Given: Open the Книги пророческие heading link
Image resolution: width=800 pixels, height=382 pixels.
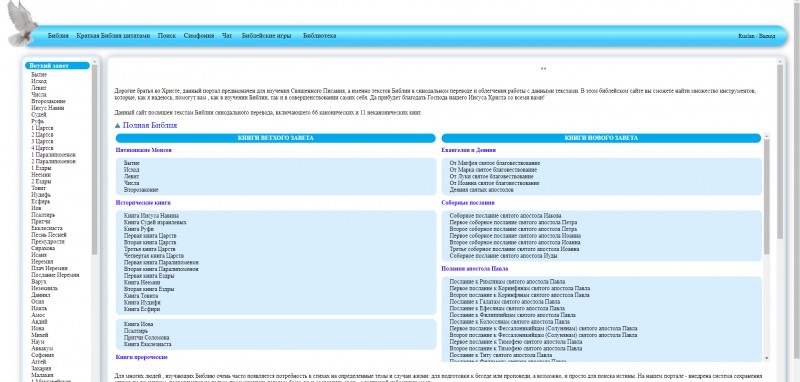Looking at the screenshot, I should (142, 358).
